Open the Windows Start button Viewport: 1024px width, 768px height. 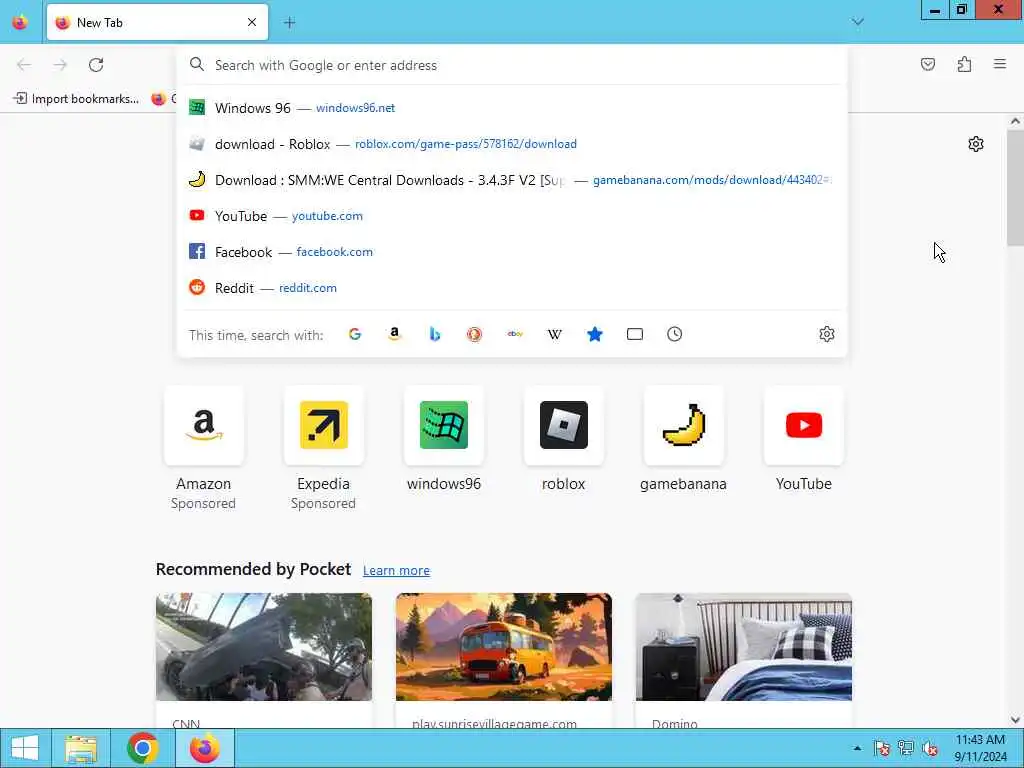[x=25, y=748]
